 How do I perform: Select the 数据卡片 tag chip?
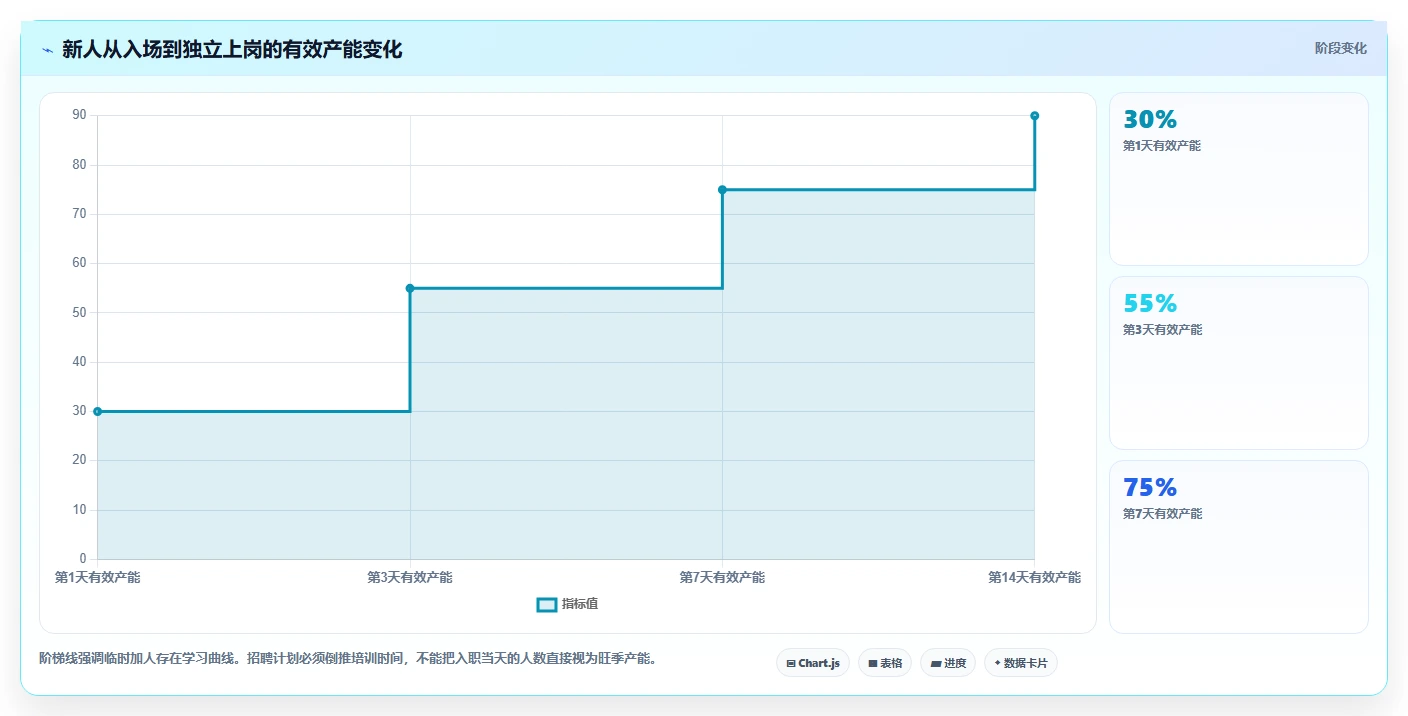(1021, 663)
